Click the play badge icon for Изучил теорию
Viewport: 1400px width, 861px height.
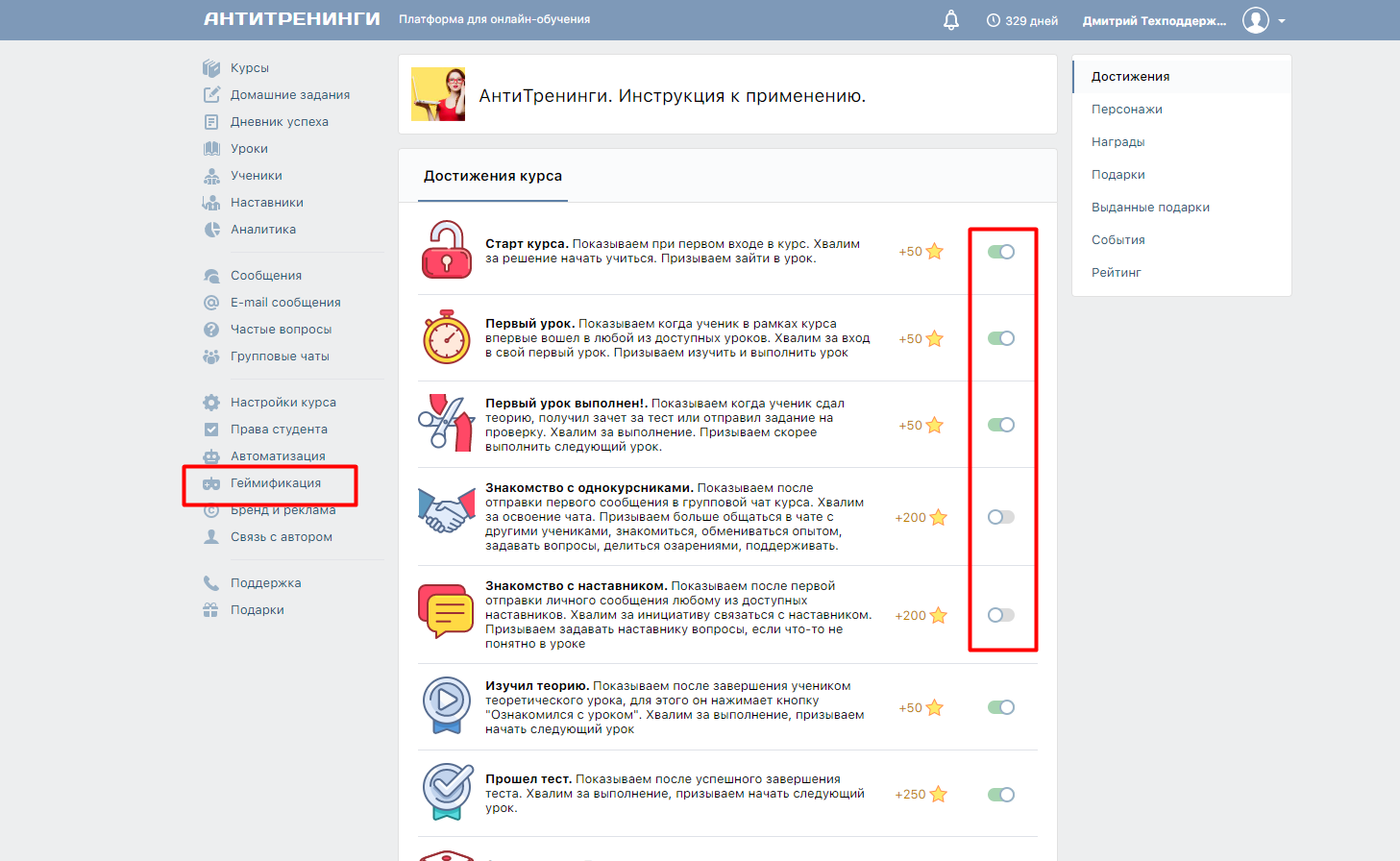pos(447,704)
